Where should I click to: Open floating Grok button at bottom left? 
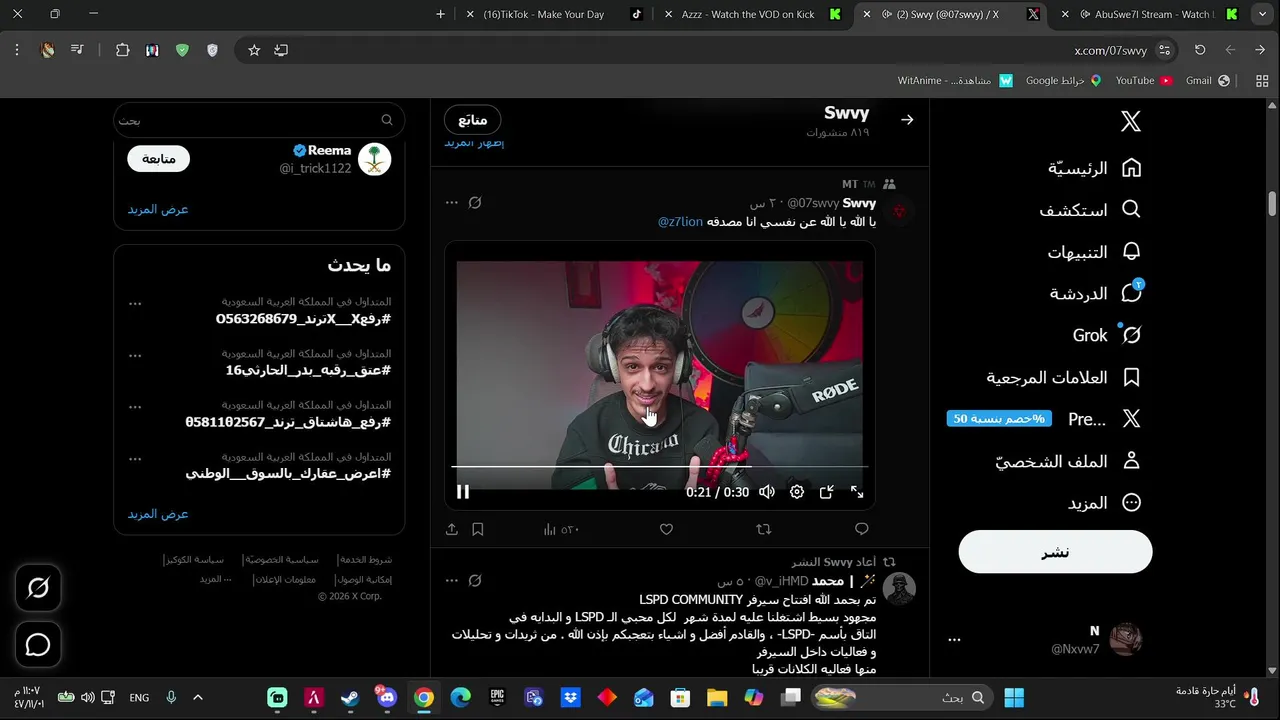[38, 589]
